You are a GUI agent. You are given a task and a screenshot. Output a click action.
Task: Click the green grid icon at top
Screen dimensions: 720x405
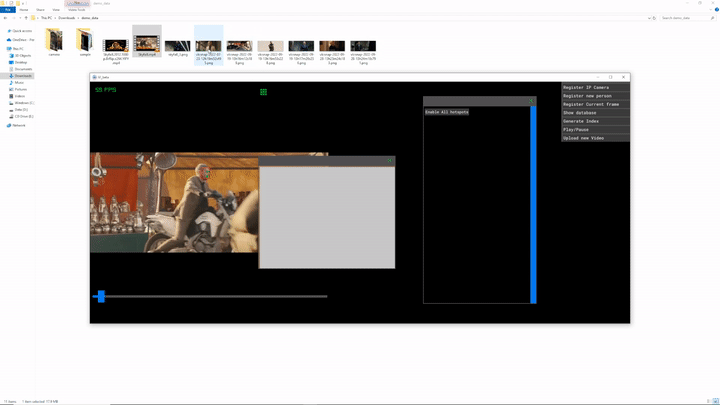[263, 92]
